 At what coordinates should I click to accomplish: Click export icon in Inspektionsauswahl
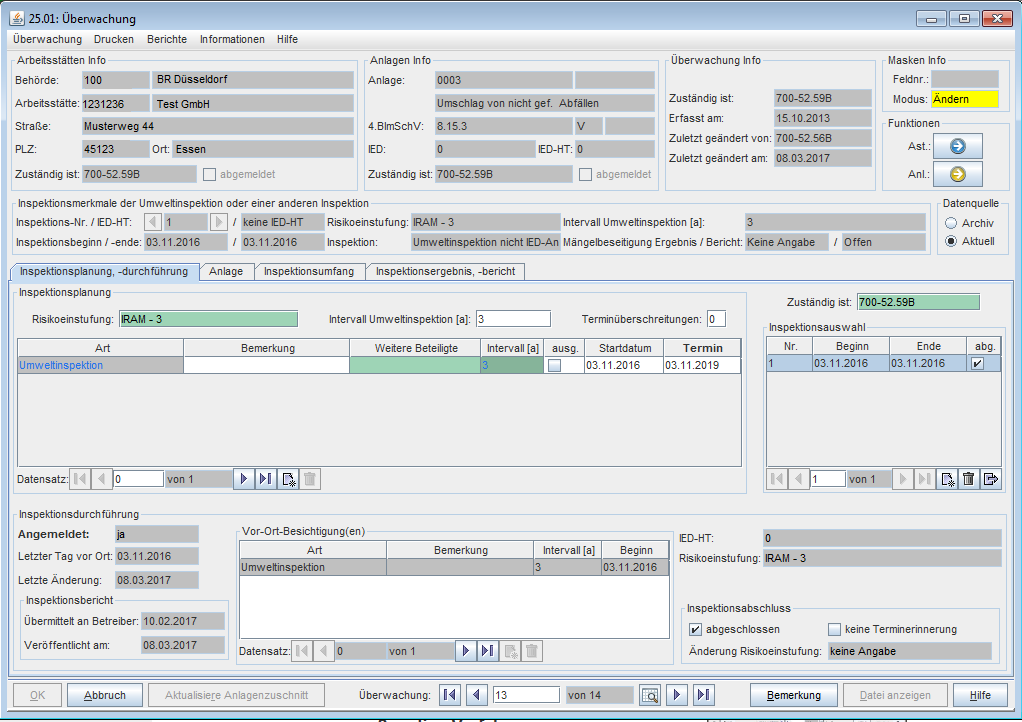[991, 479]
